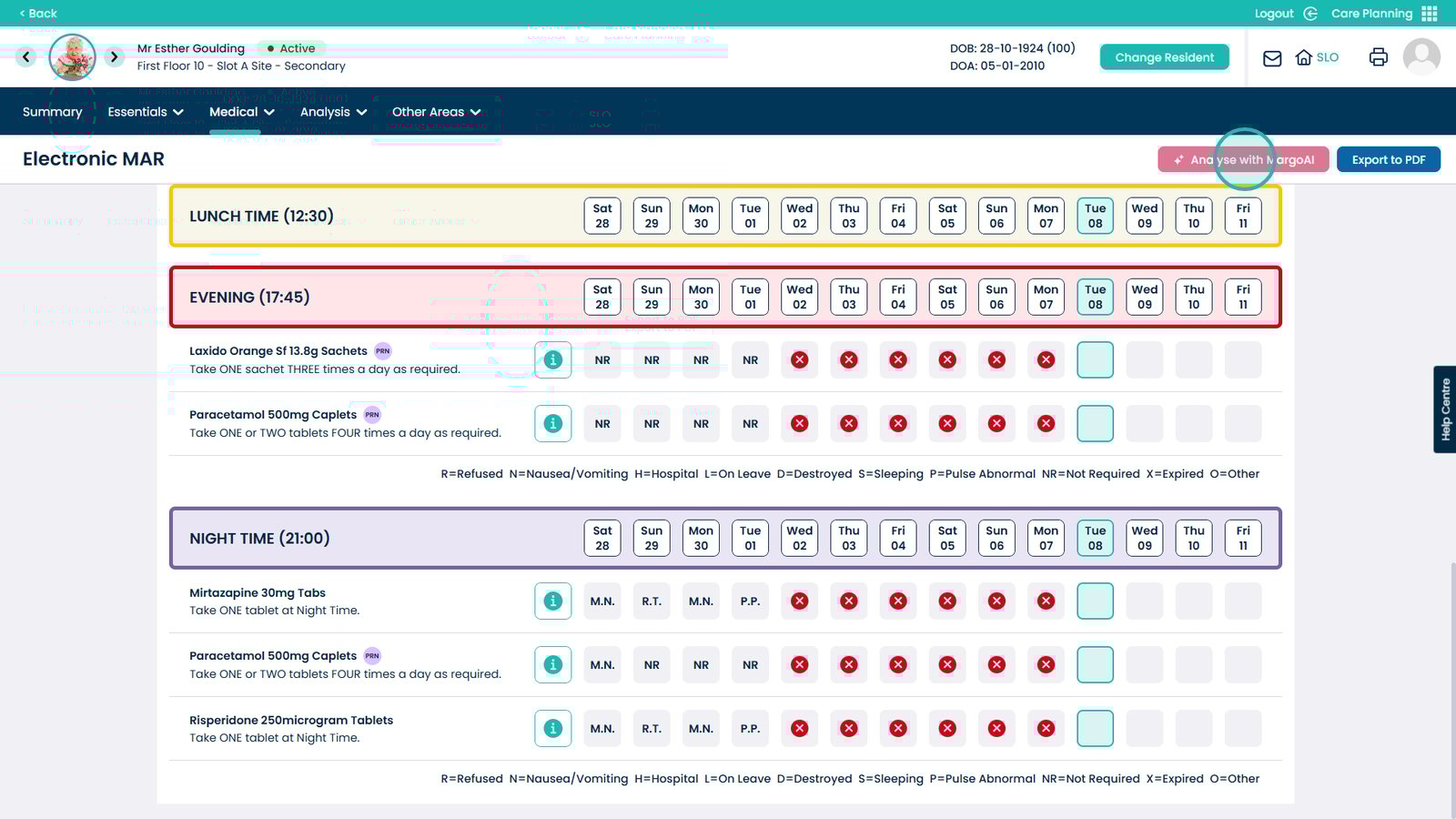Open the Medical menu
This screenshot has height=819, width=1456.
click(241, 112)
